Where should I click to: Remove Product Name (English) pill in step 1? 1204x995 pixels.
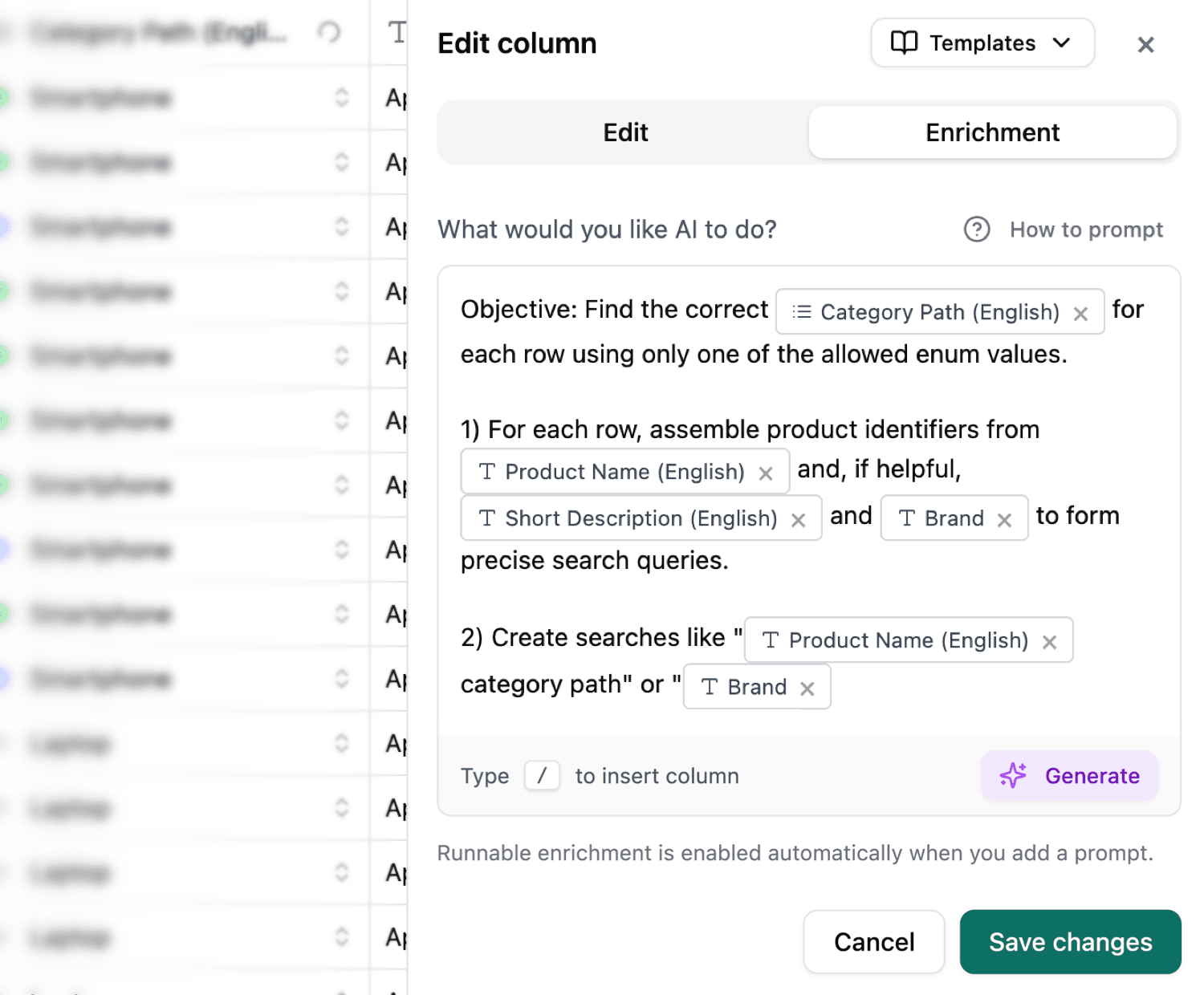766,472
